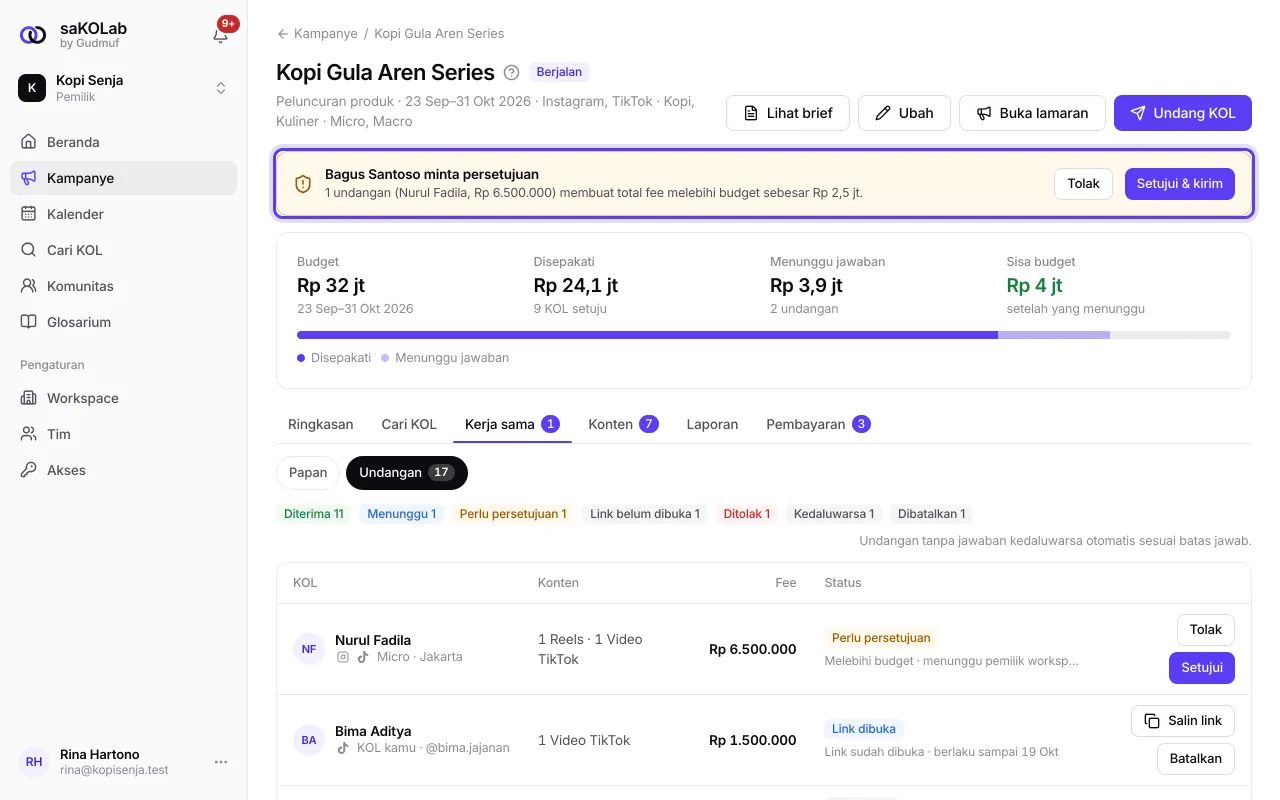Click Setujui & kirim in the banner
The image size is (1280, 800).
tap(1180, 184)
